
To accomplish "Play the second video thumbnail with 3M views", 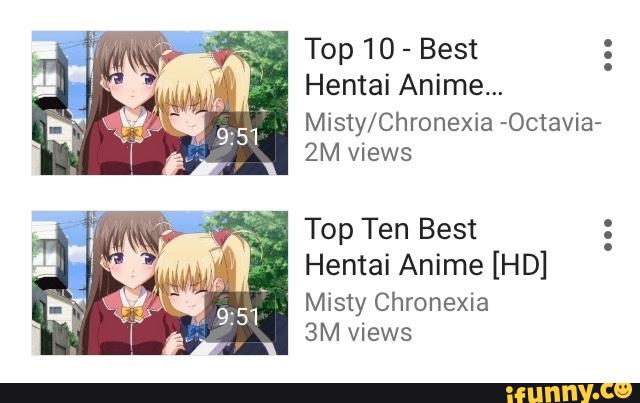I will tap(160, 283).
